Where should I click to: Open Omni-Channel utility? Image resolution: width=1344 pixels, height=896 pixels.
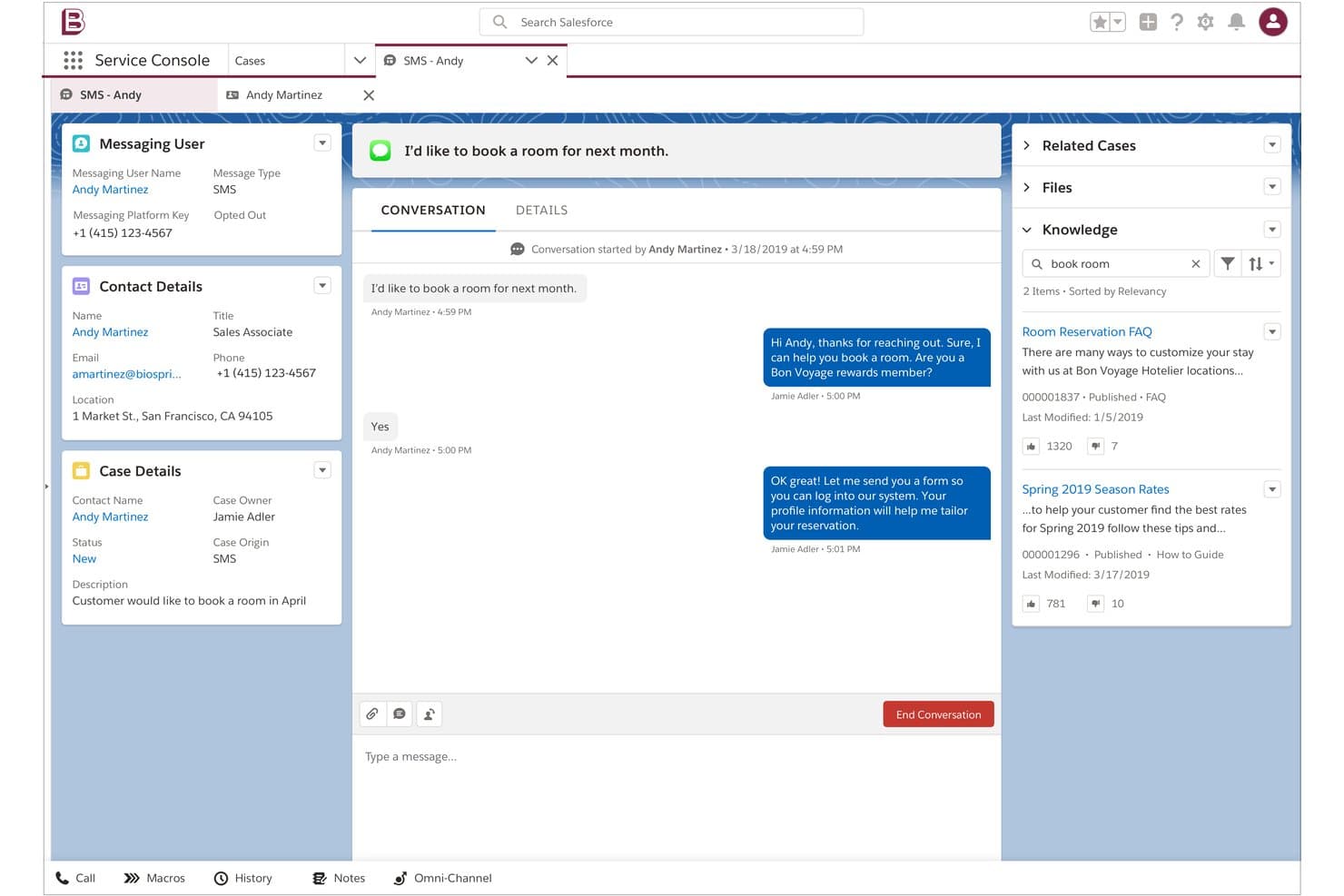[x=442, y=878]
